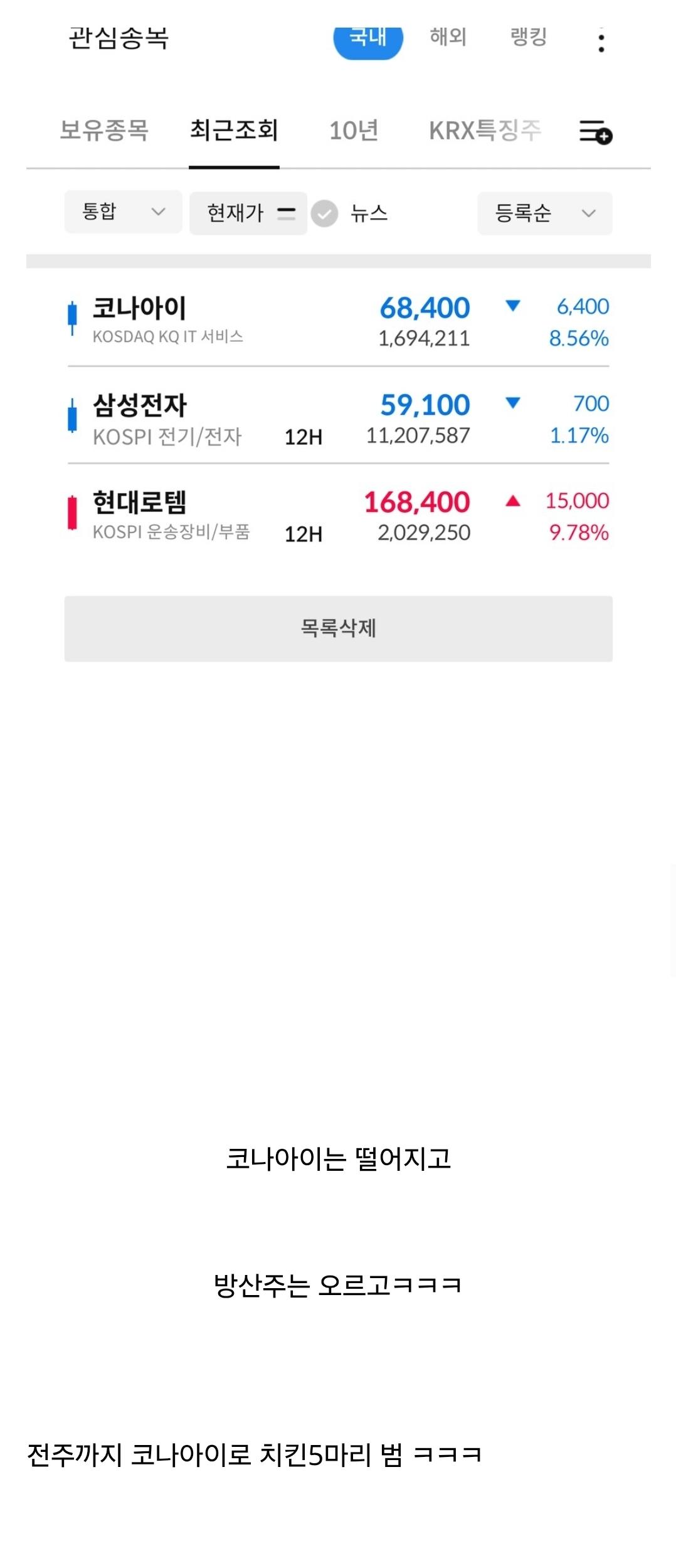Click the blue down triangle for 삼성전자
676x1568 pixels.
513,403
